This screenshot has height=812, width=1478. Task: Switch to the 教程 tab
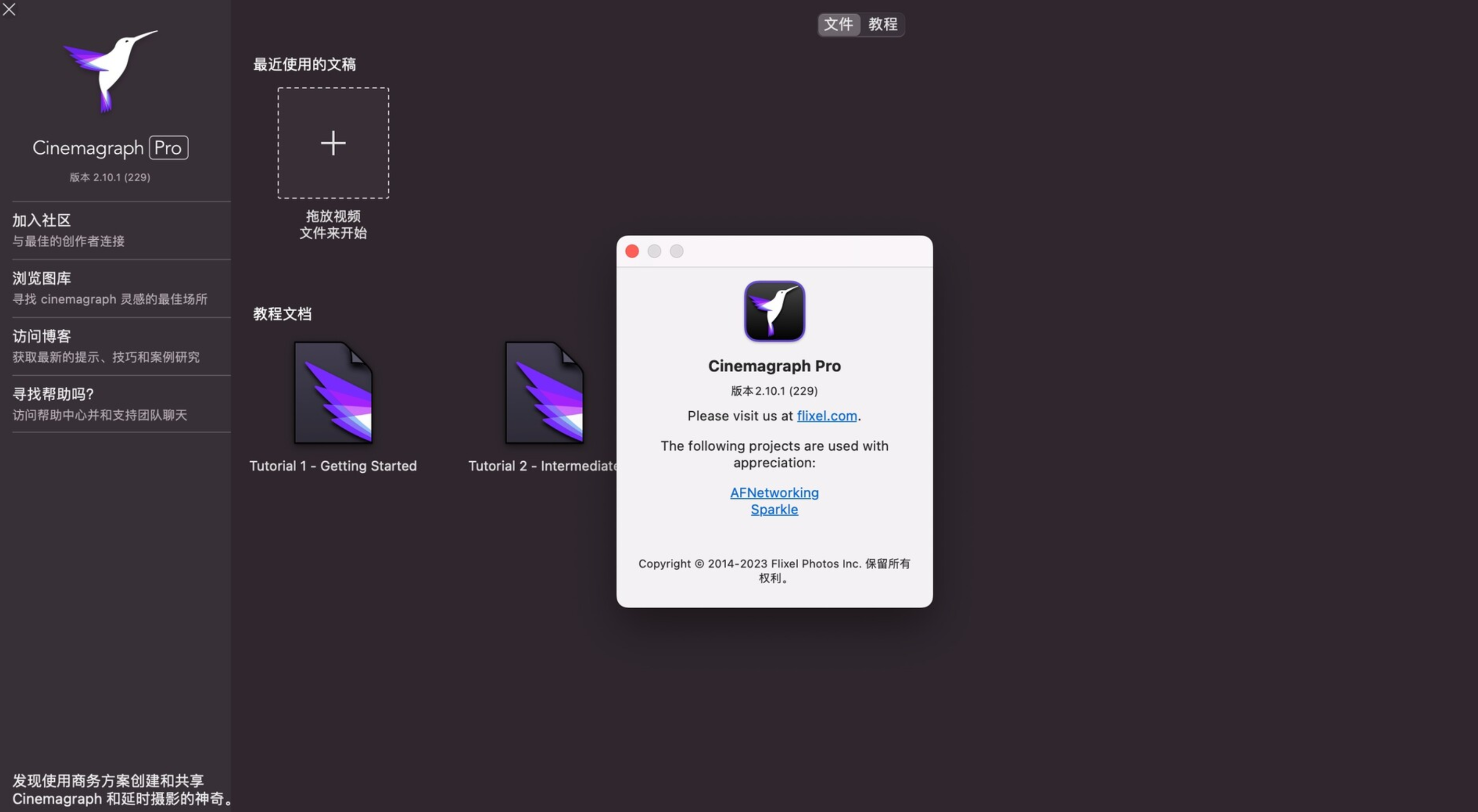pos(883,24)
